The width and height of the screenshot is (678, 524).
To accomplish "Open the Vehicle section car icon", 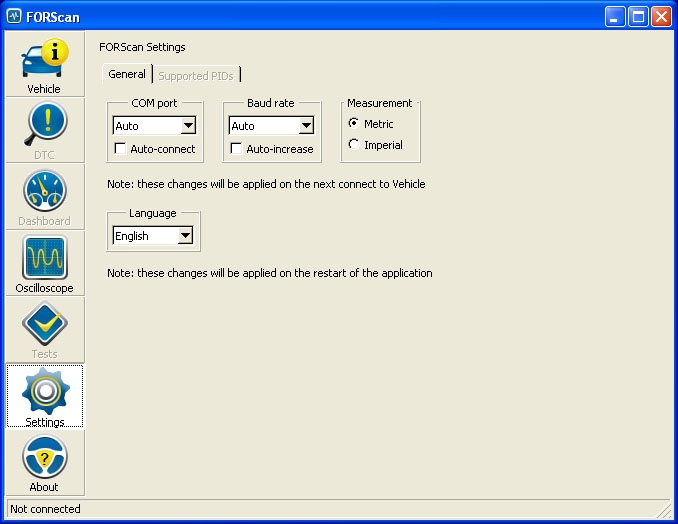I will click(44, 59).
